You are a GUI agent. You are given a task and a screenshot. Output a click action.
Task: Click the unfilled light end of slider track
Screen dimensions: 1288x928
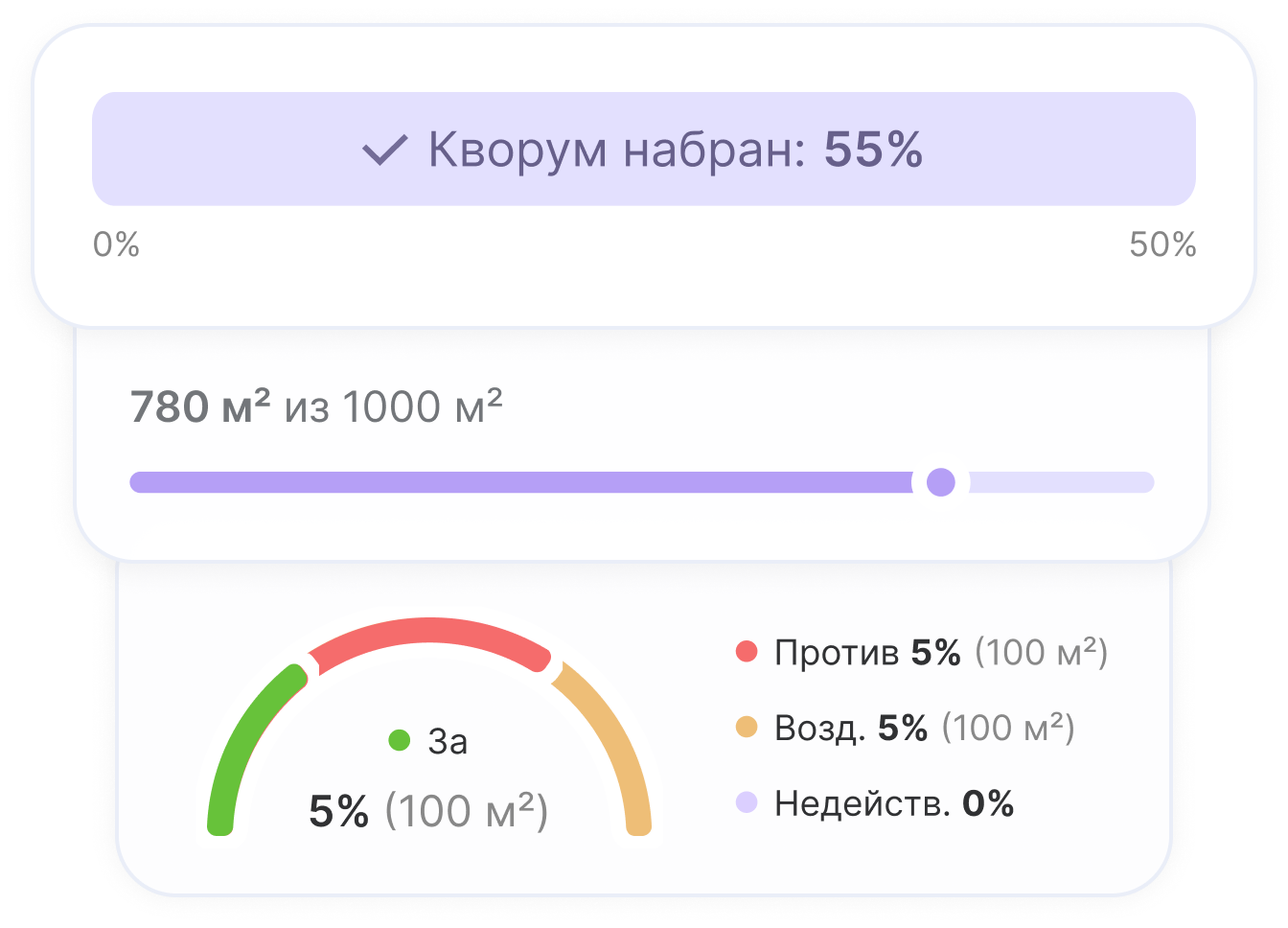[x=1064, y=482]
